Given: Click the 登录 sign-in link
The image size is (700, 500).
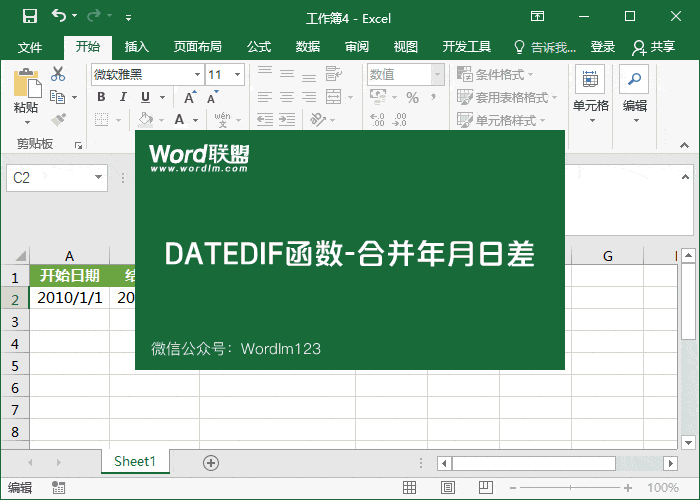Looking at the screenshot, I should [603, 47].
